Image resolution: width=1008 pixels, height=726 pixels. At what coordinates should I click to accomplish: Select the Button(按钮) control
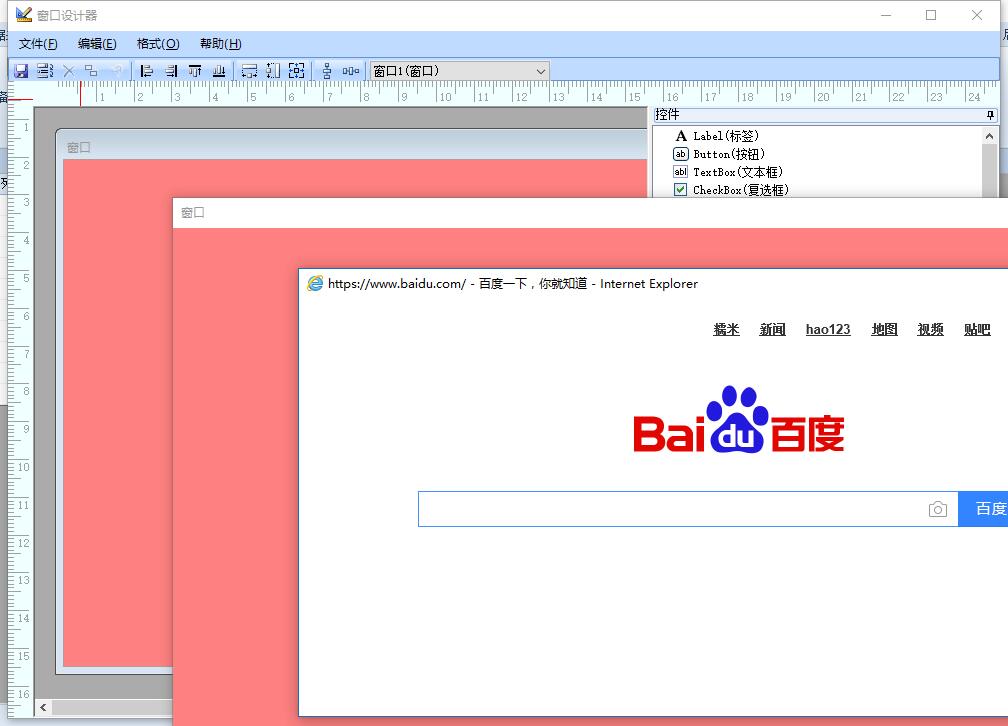[719, 154]
